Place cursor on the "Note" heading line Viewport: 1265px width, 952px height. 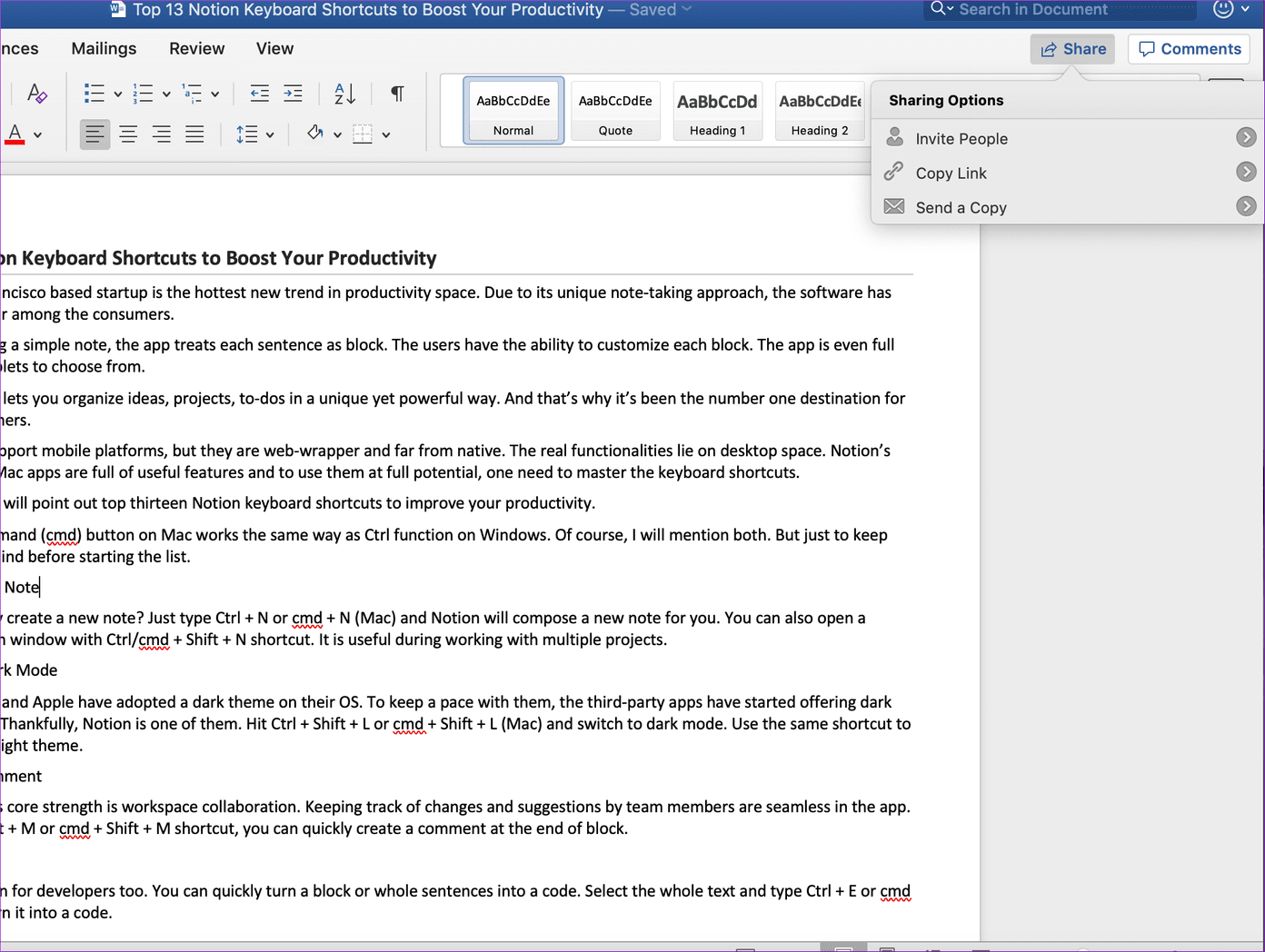point(22,587)
